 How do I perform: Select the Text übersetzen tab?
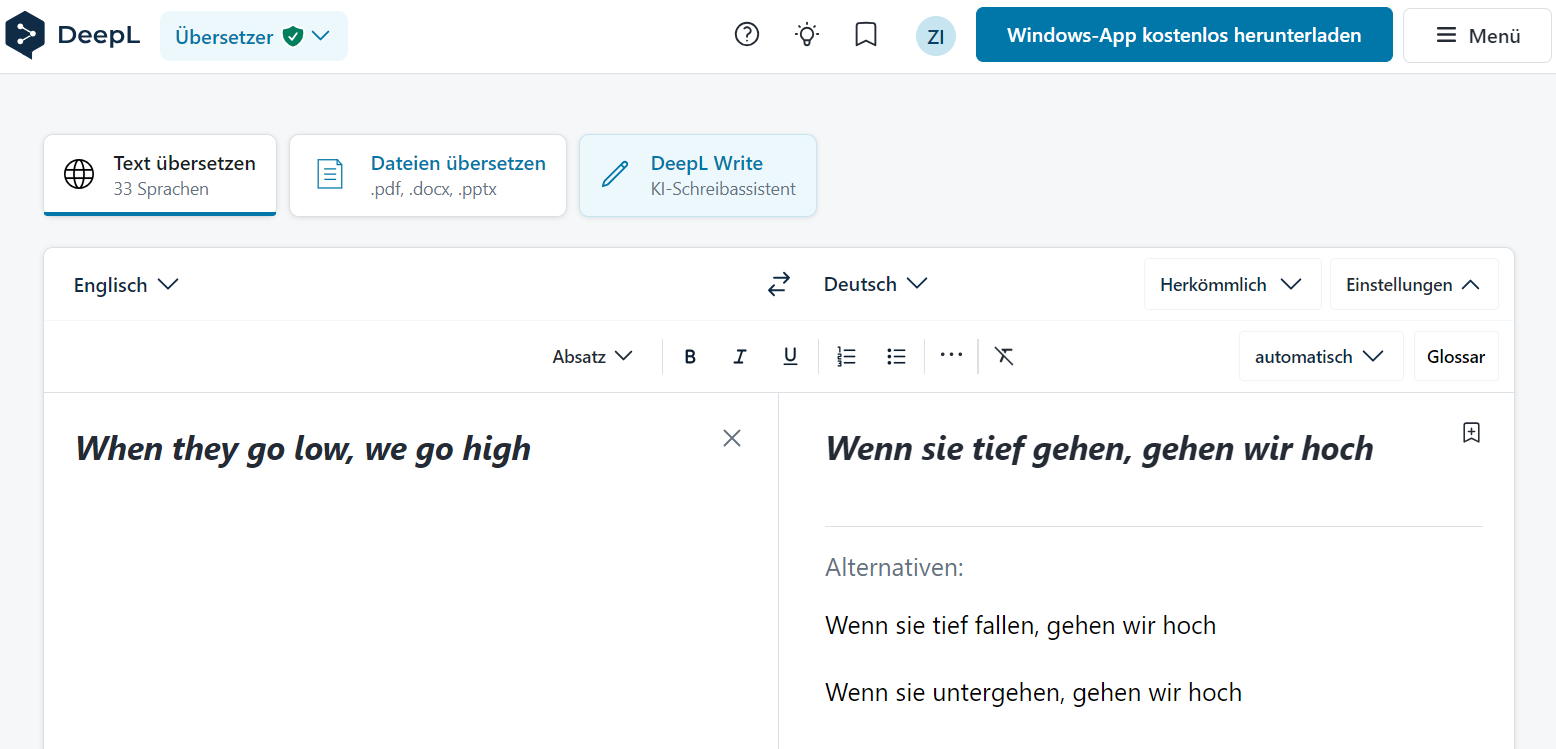coord(160,175)
